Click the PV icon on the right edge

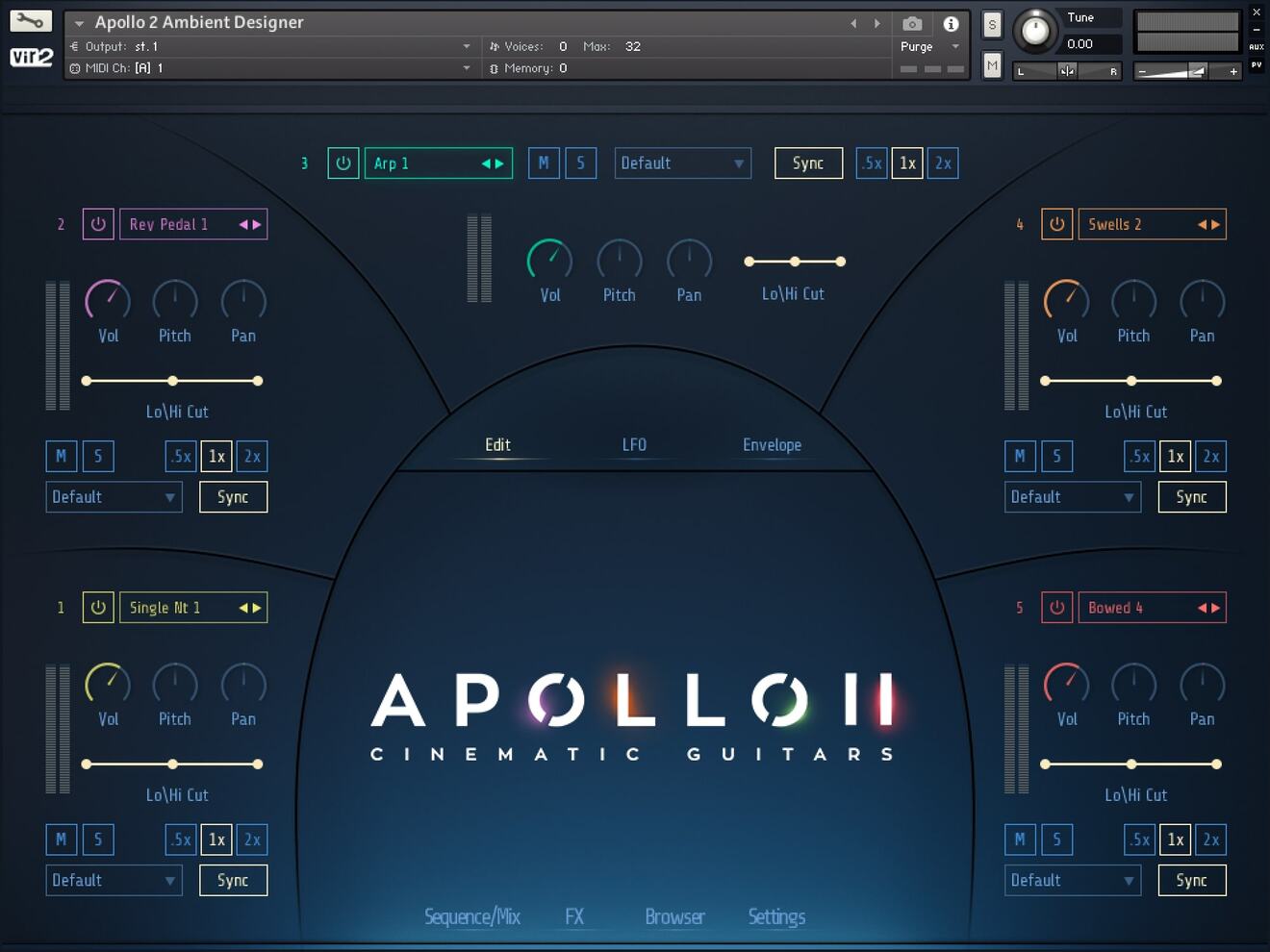(1258, 65)
